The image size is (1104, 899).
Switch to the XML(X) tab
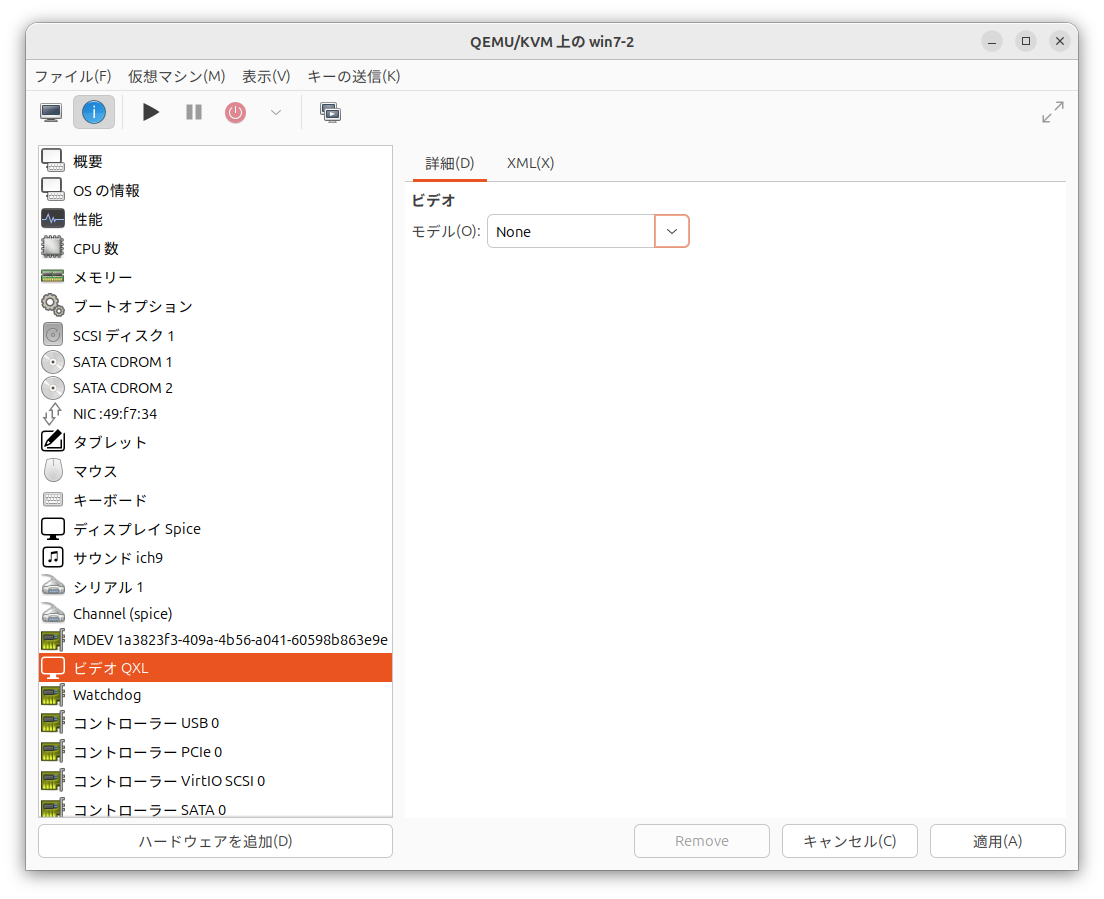click(x=530, y=163)
